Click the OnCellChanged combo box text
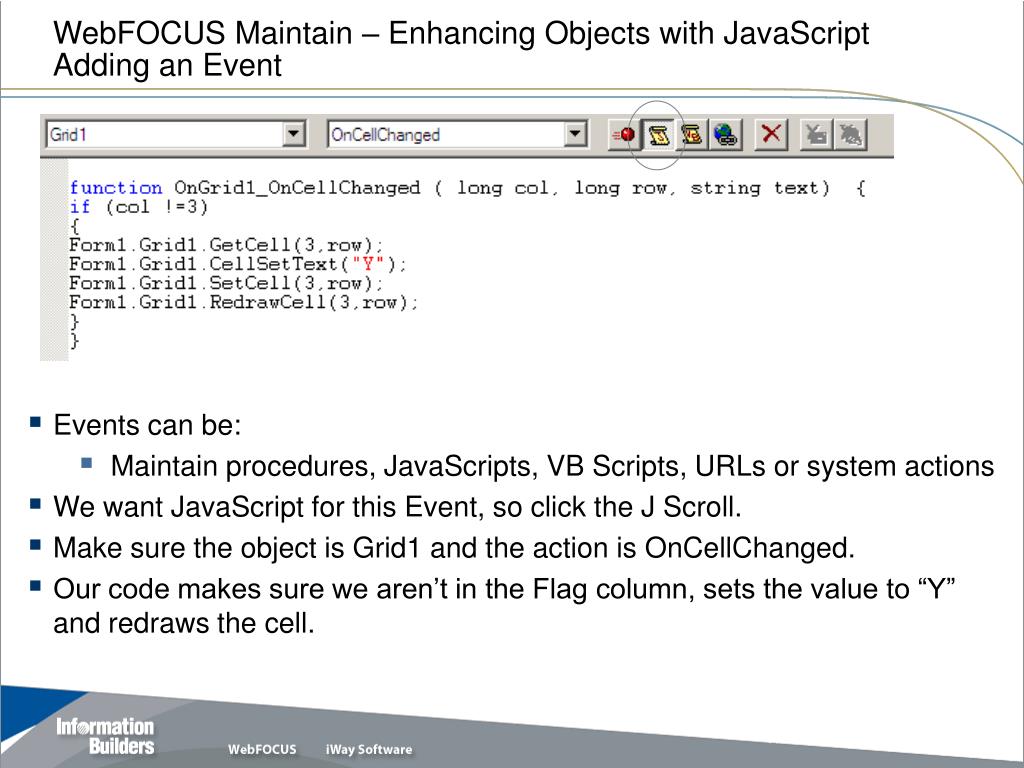 (386, 135)
